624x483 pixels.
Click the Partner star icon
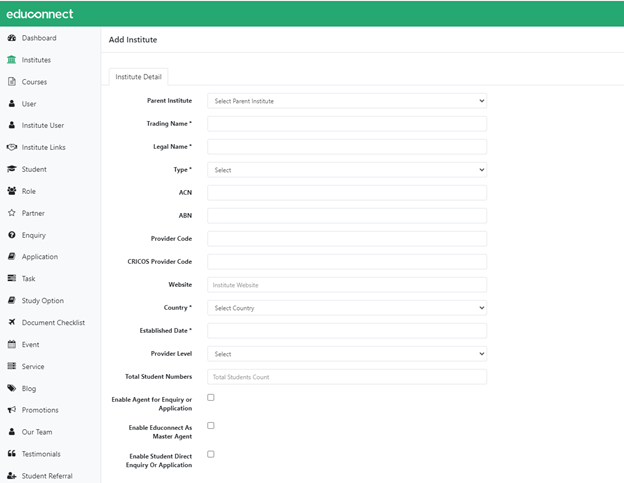coord(12,213)
